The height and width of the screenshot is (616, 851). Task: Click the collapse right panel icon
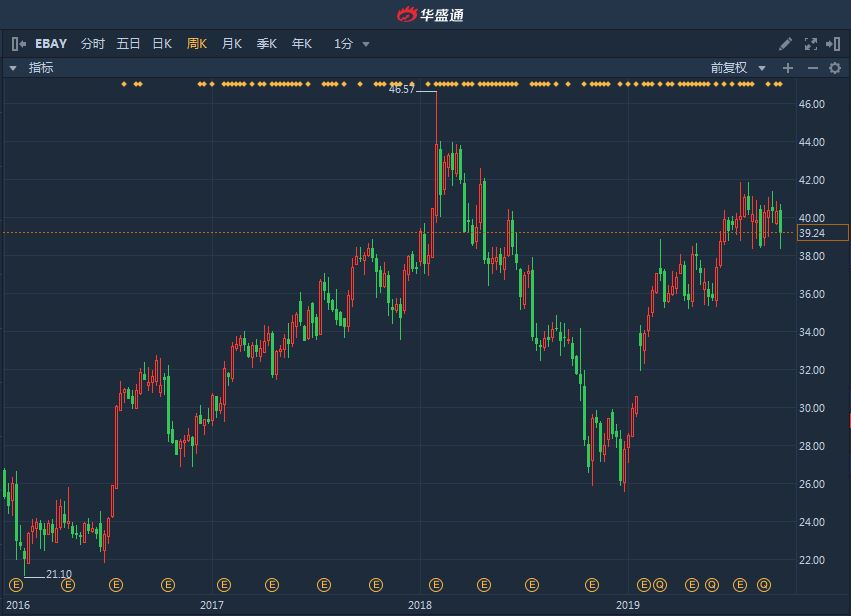pos(834,44)
